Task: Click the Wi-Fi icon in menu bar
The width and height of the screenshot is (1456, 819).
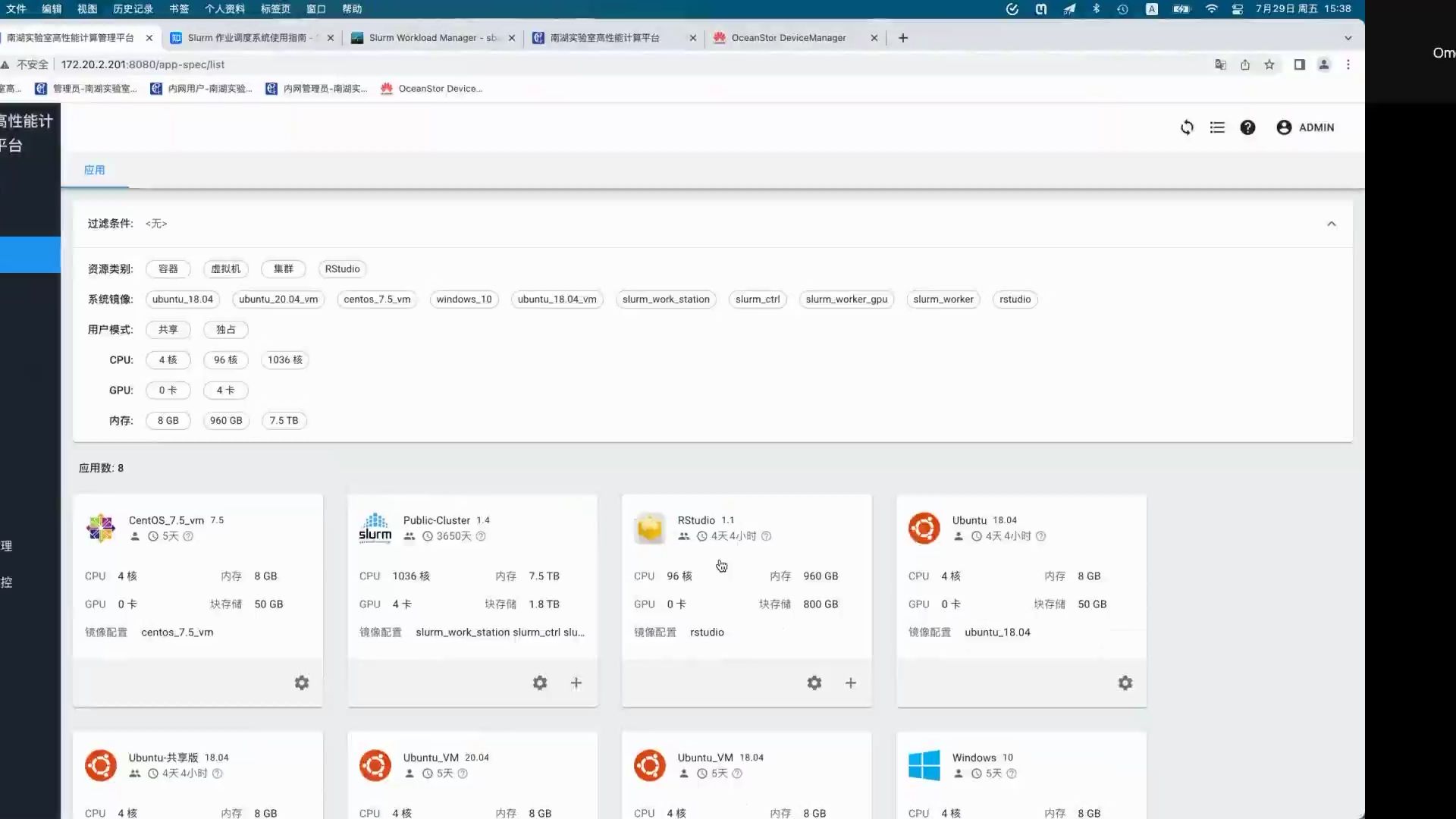Action: click(x=1211, y=9)
